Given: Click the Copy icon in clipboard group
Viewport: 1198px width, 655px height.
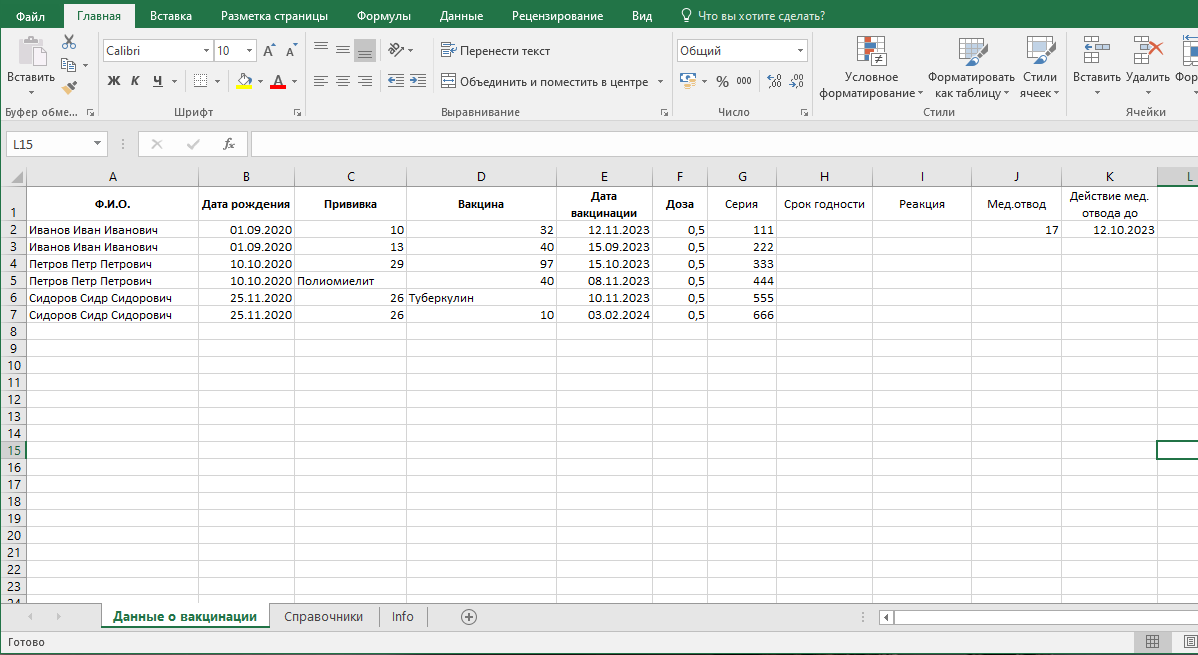Looking at the screenshot, I should tap(69, 66).
